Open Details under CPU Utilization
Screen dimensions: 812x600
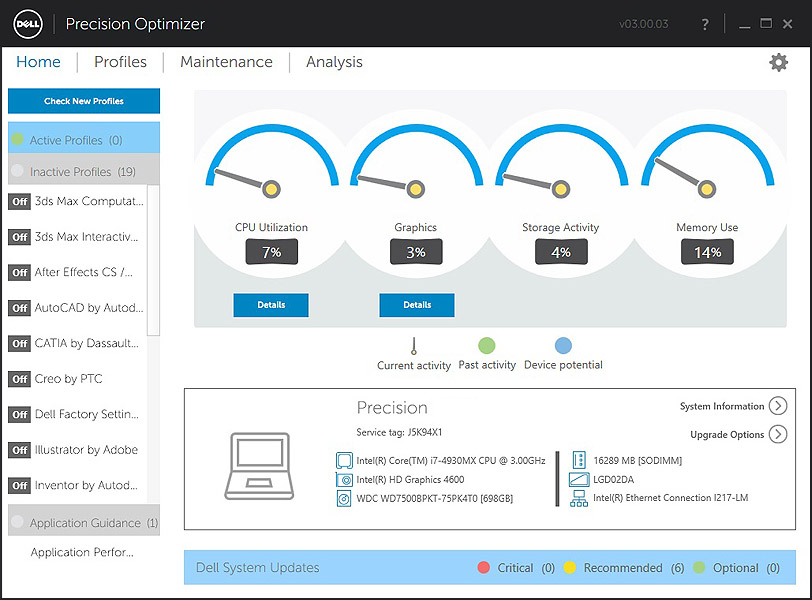click(271, 305)
